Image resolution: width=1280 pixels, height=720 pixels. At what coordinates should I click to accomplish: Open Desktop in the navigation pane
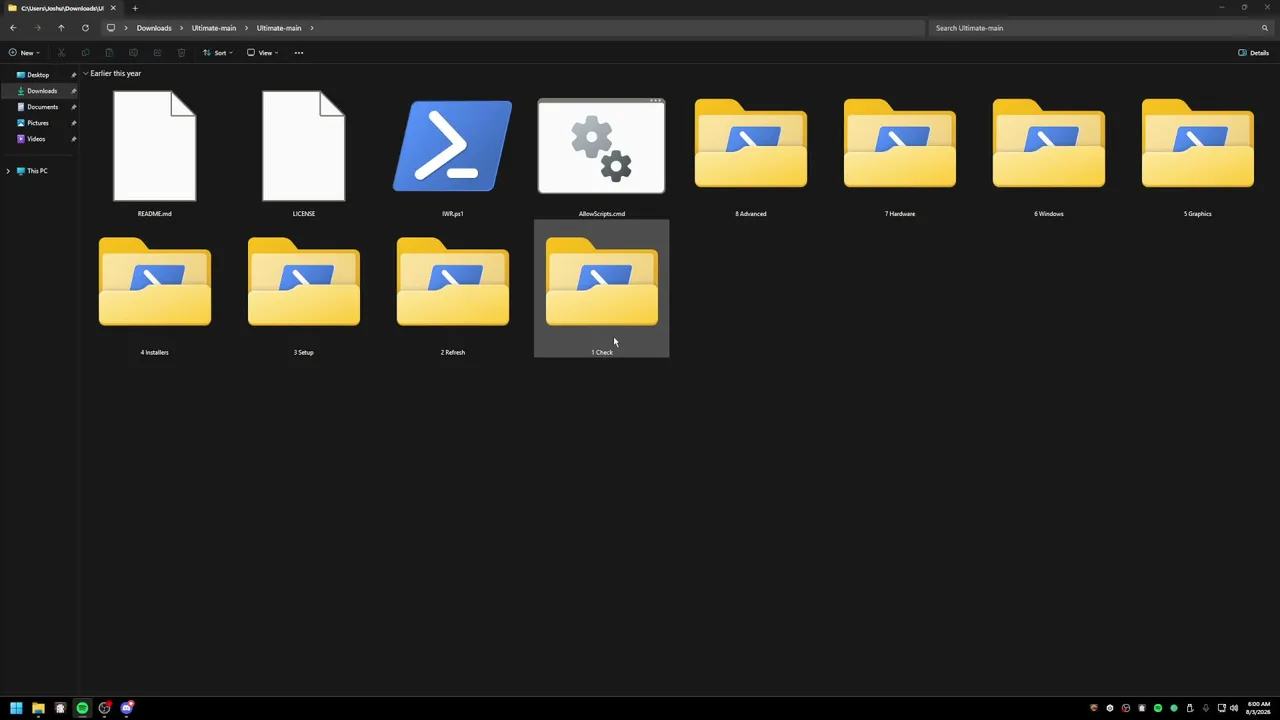coord(40,75)
